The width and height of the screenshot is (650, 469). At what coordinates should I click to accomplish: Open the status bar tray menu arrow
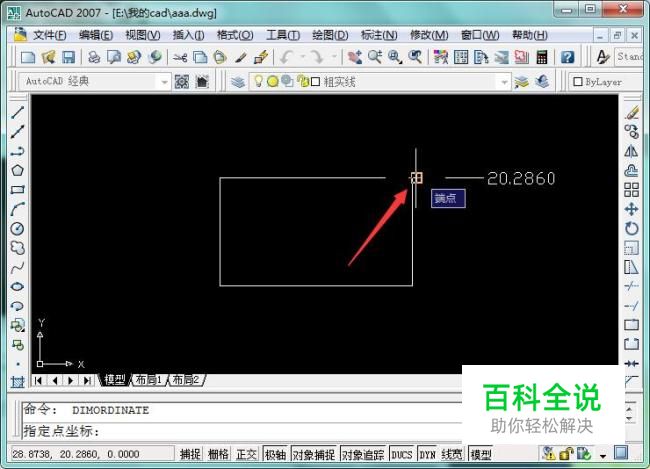603,455
